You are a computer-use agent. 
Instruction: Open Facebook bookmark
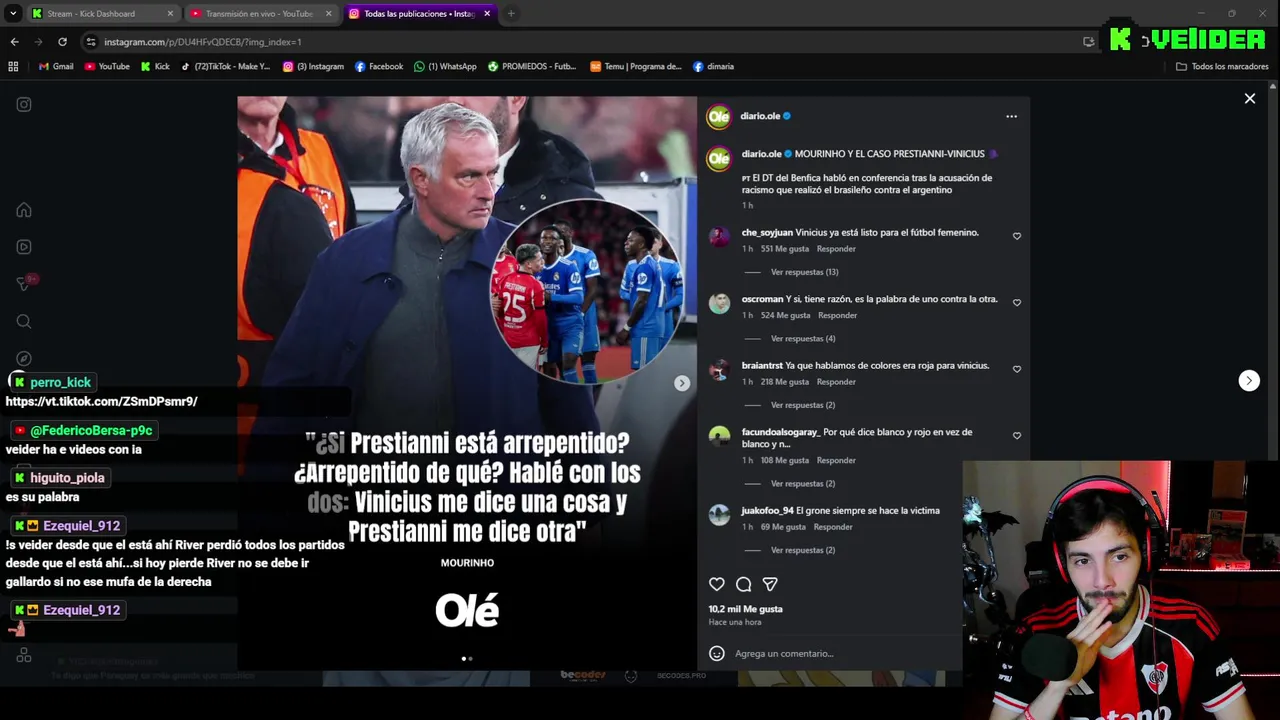click(379, 66)
